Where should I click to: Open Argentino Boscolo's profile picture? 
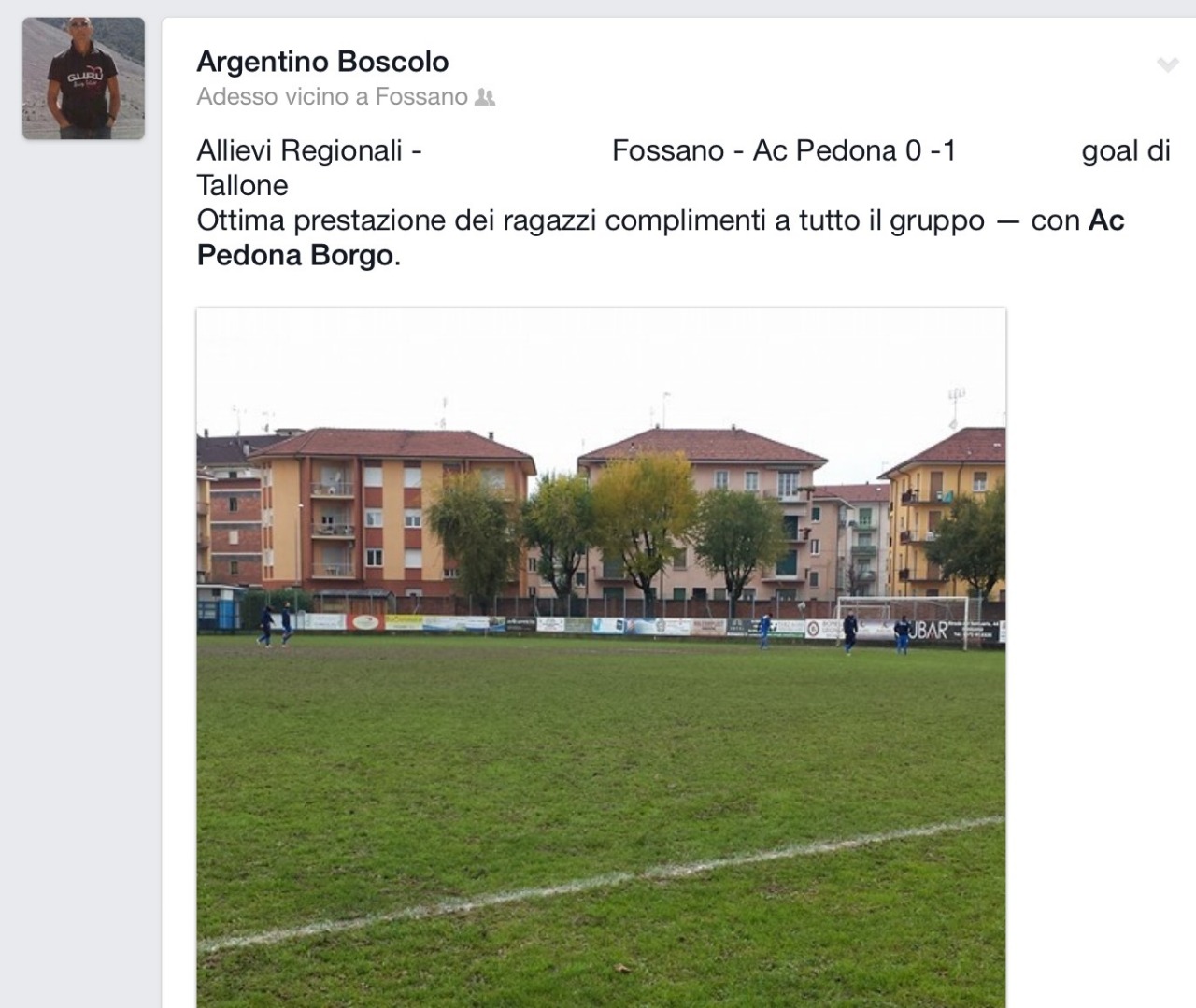tap(83, 78)
